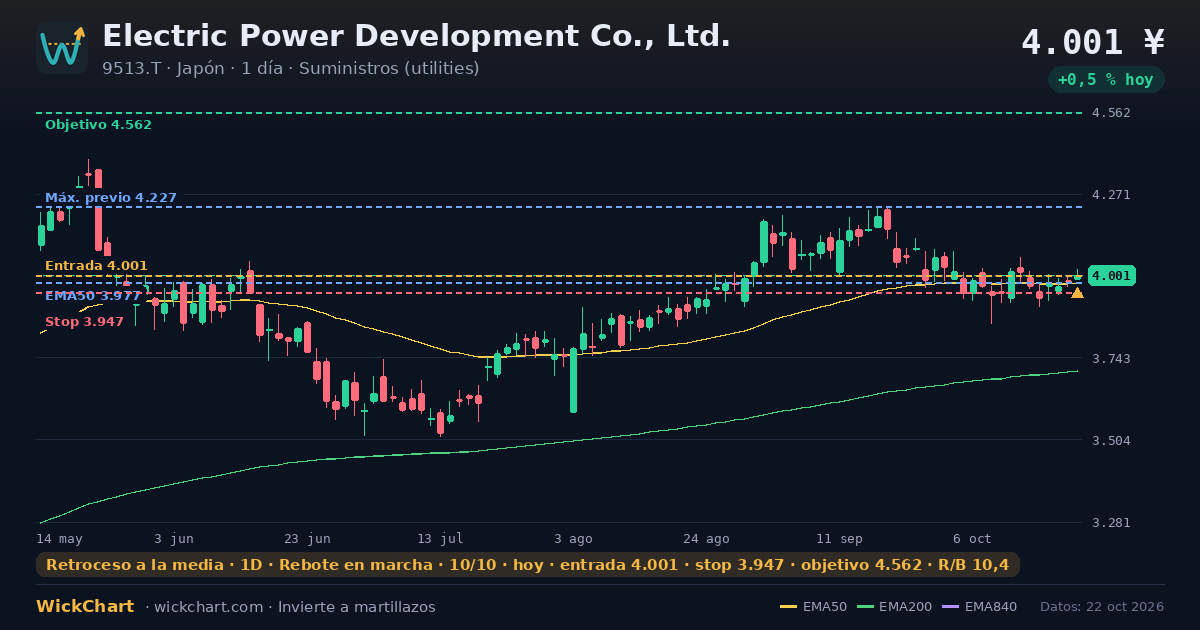Image resolution: width=1200 pixels, height=630 pixels.
Task: Click the 6 oct date label
Action: pyautogui.click(x=972, y=538)
